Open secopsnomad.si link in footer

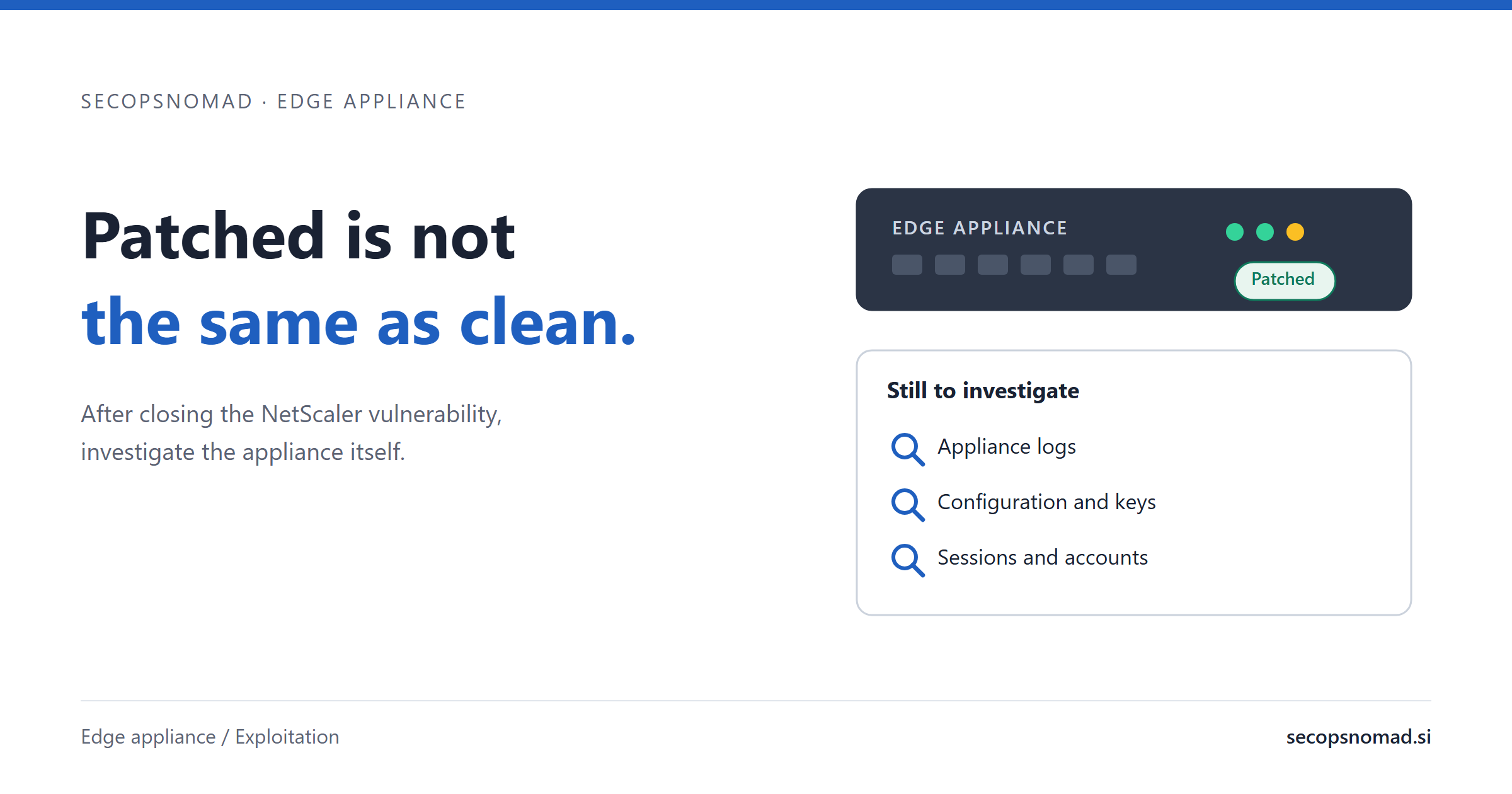1358,737
